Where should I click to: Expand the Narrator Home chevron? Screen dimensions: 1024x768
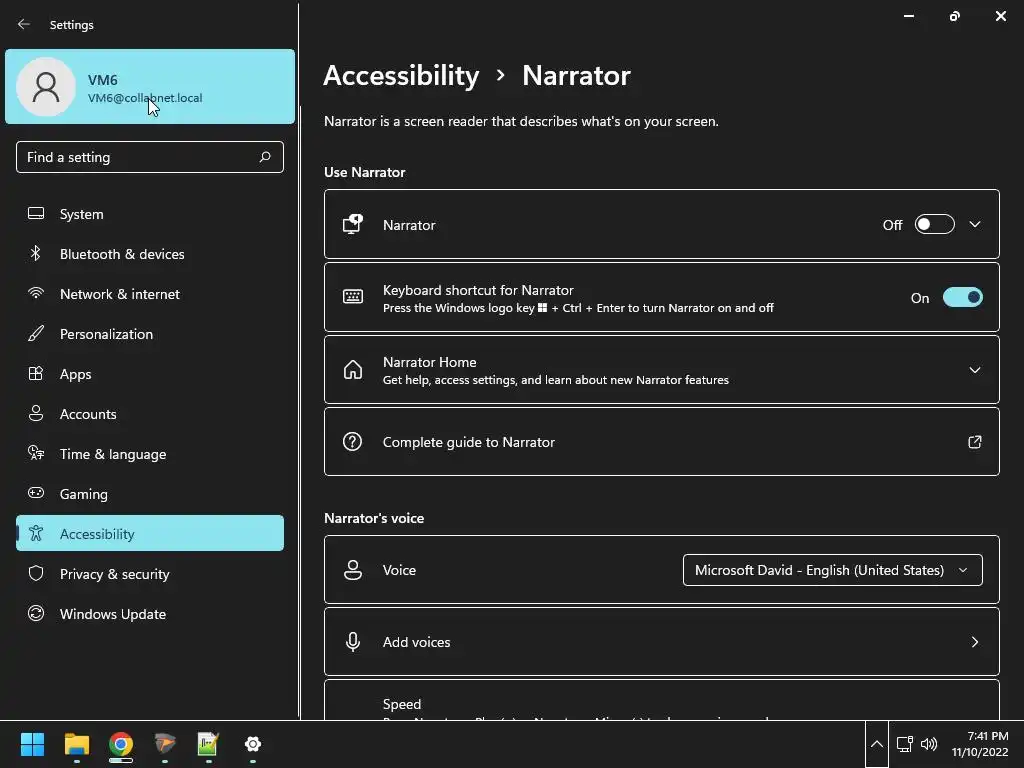click(974, 370)
